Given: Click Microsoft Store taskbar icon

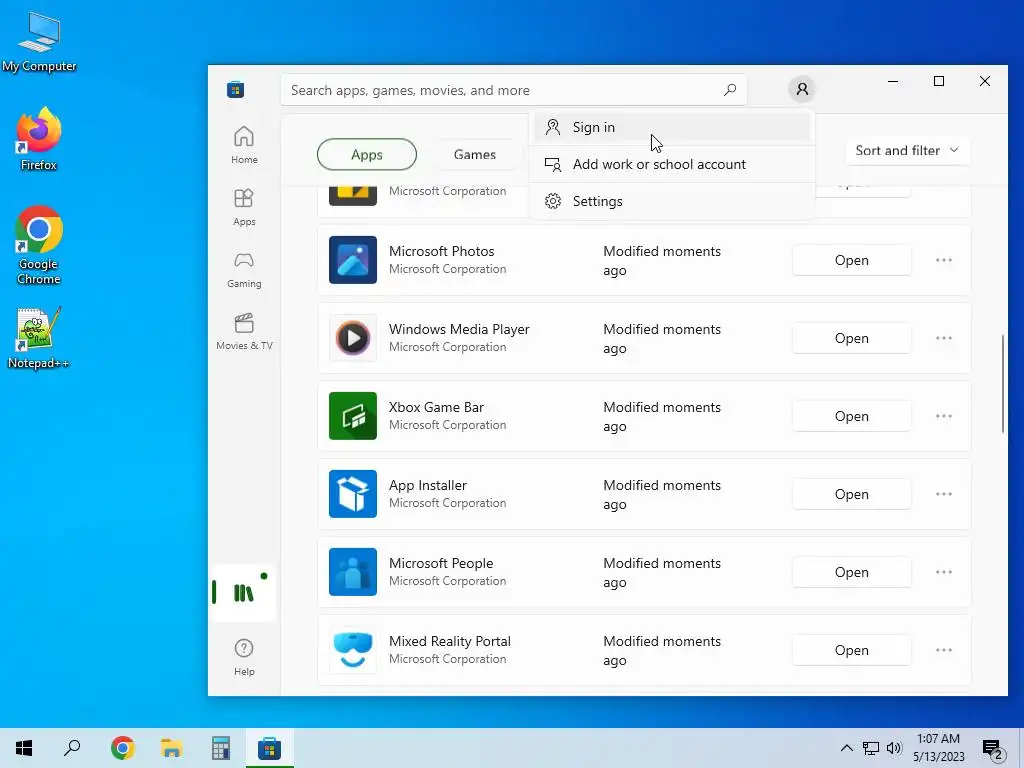Looking at the screenshot, I should pyautogui.click(x=270, y=748).
